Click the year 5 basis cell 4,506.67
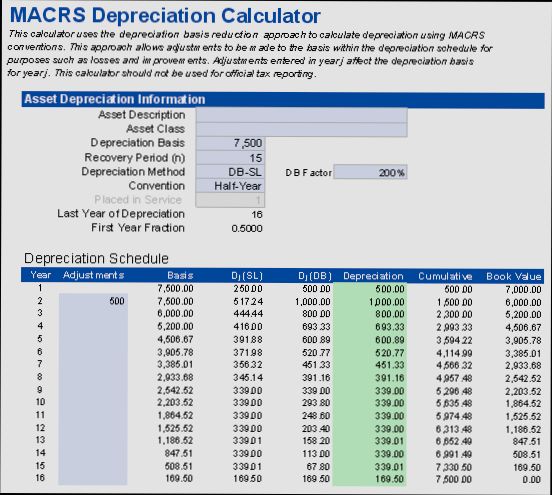The image size is (552, 495). [x=175, y=339]
